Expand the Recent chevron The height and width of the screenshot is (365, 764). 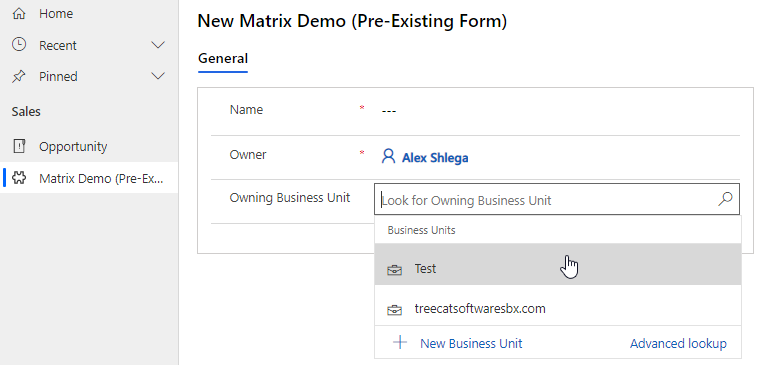158,45
